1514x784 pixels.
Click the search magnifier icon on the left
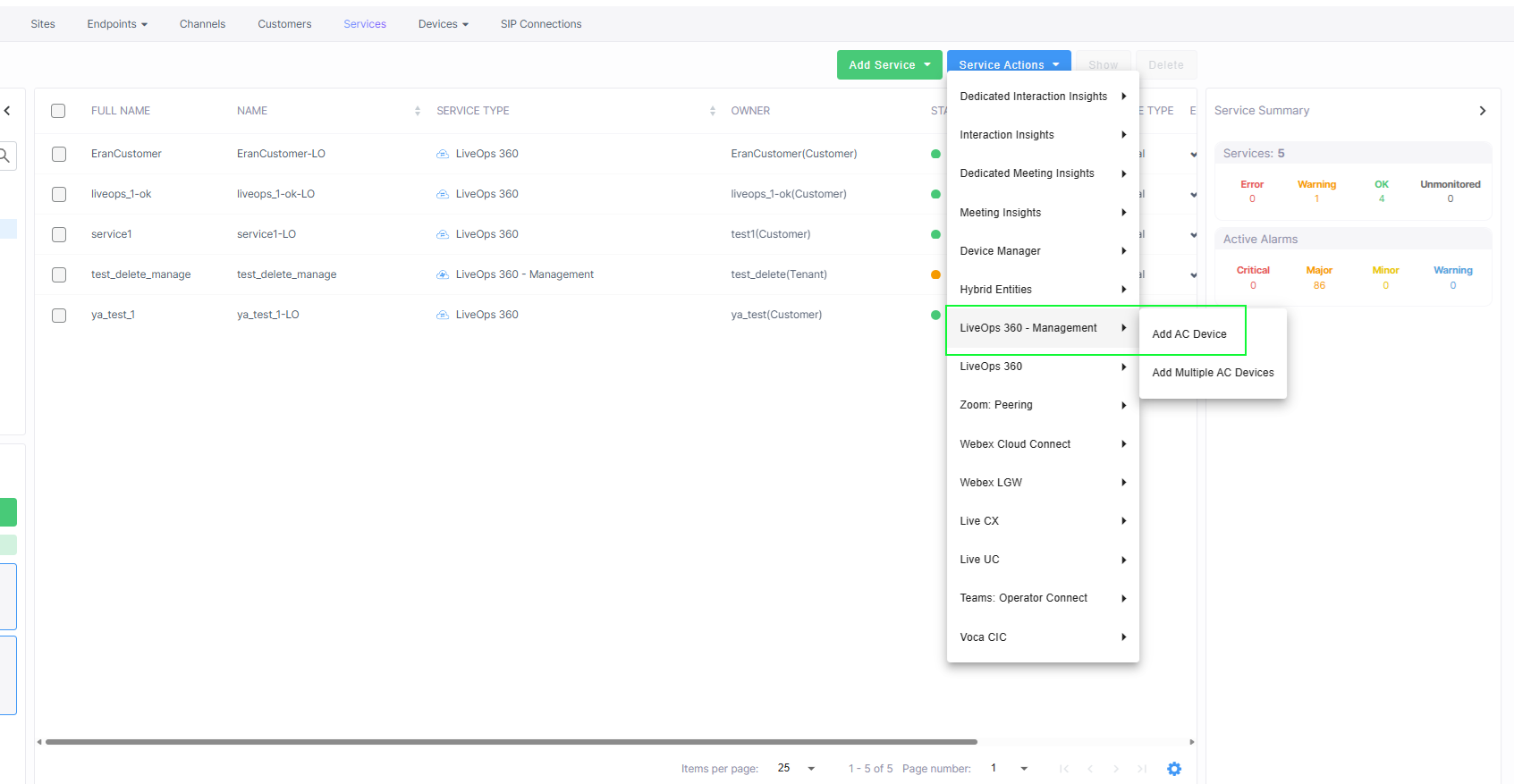(x=4, y=156)
